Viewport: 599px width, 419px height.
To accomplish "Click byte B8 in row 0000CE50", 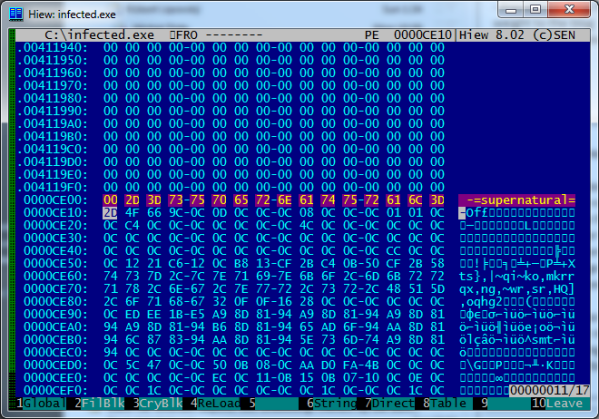I will 241,264.
